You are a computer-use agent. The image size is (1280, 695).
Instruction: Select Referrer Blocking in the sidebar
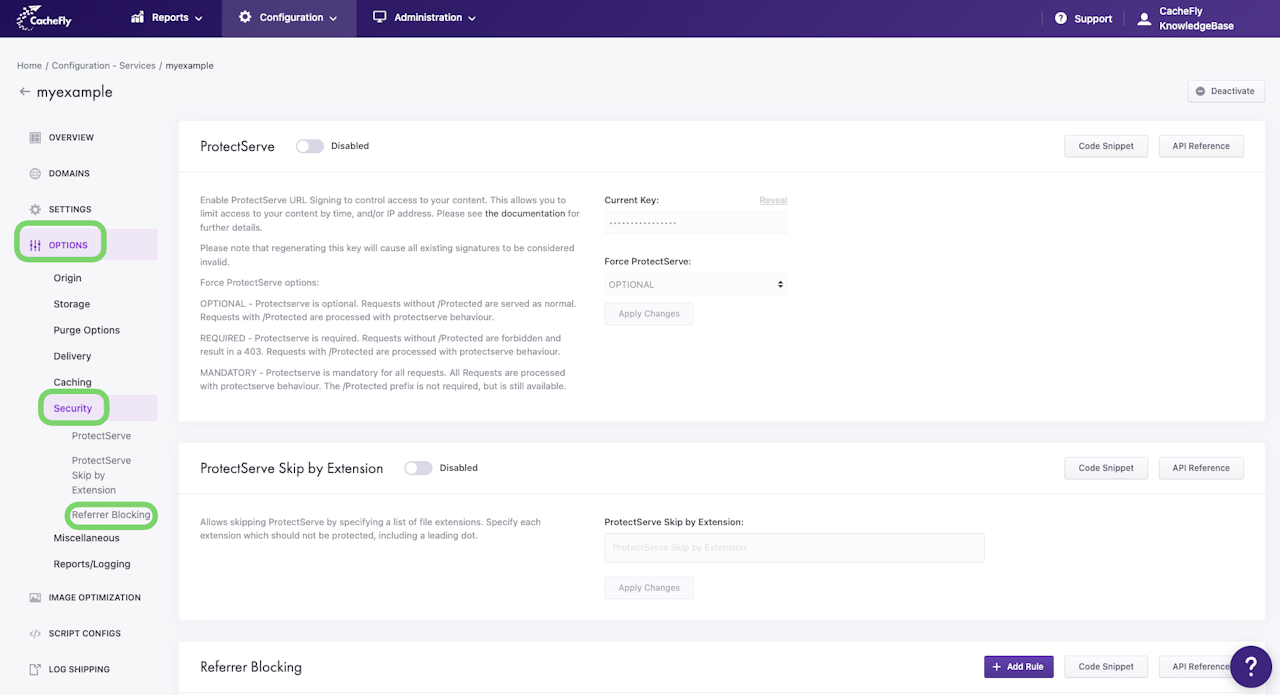[111, 515]
